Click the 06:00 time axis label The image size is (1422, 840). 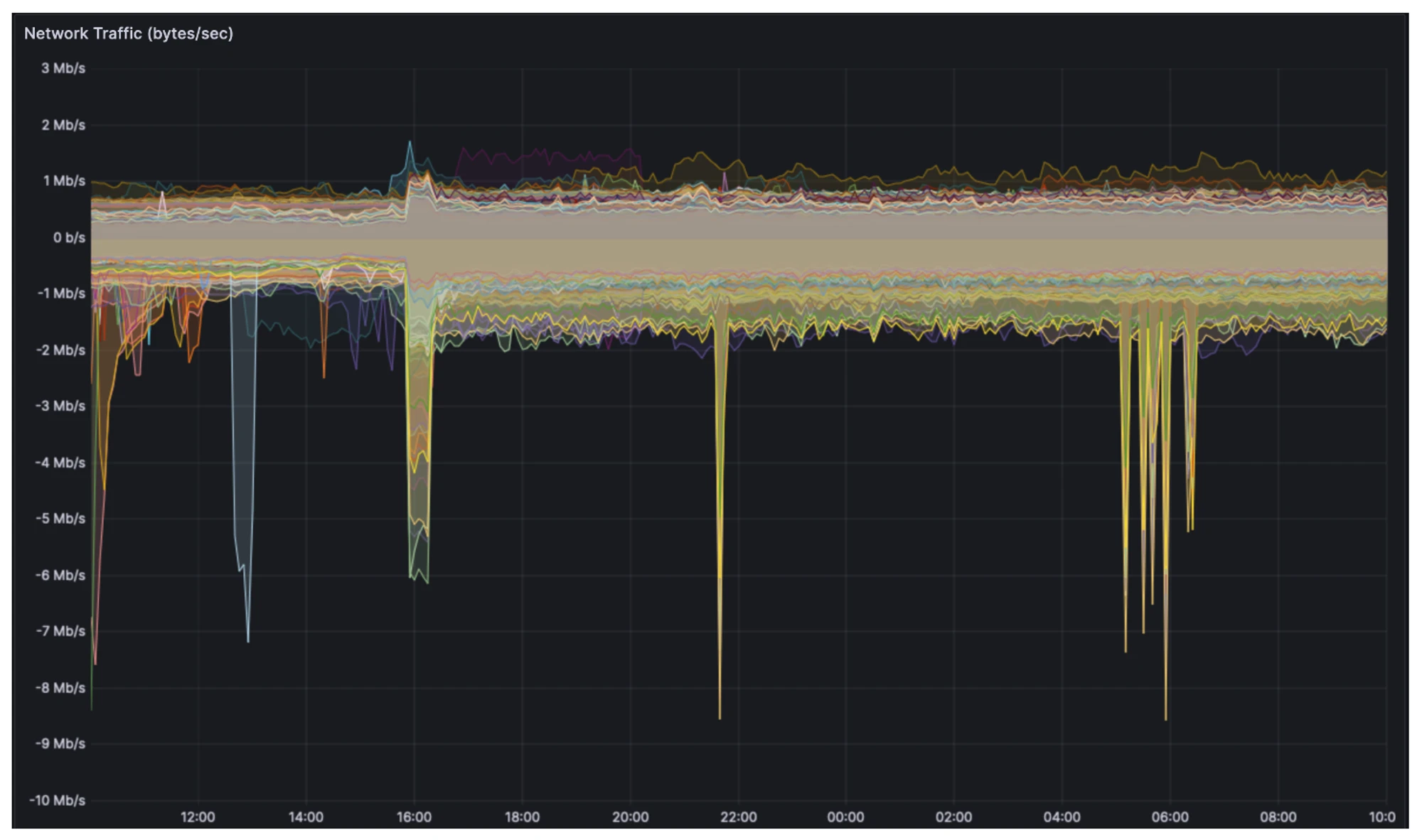(1170, 817)
